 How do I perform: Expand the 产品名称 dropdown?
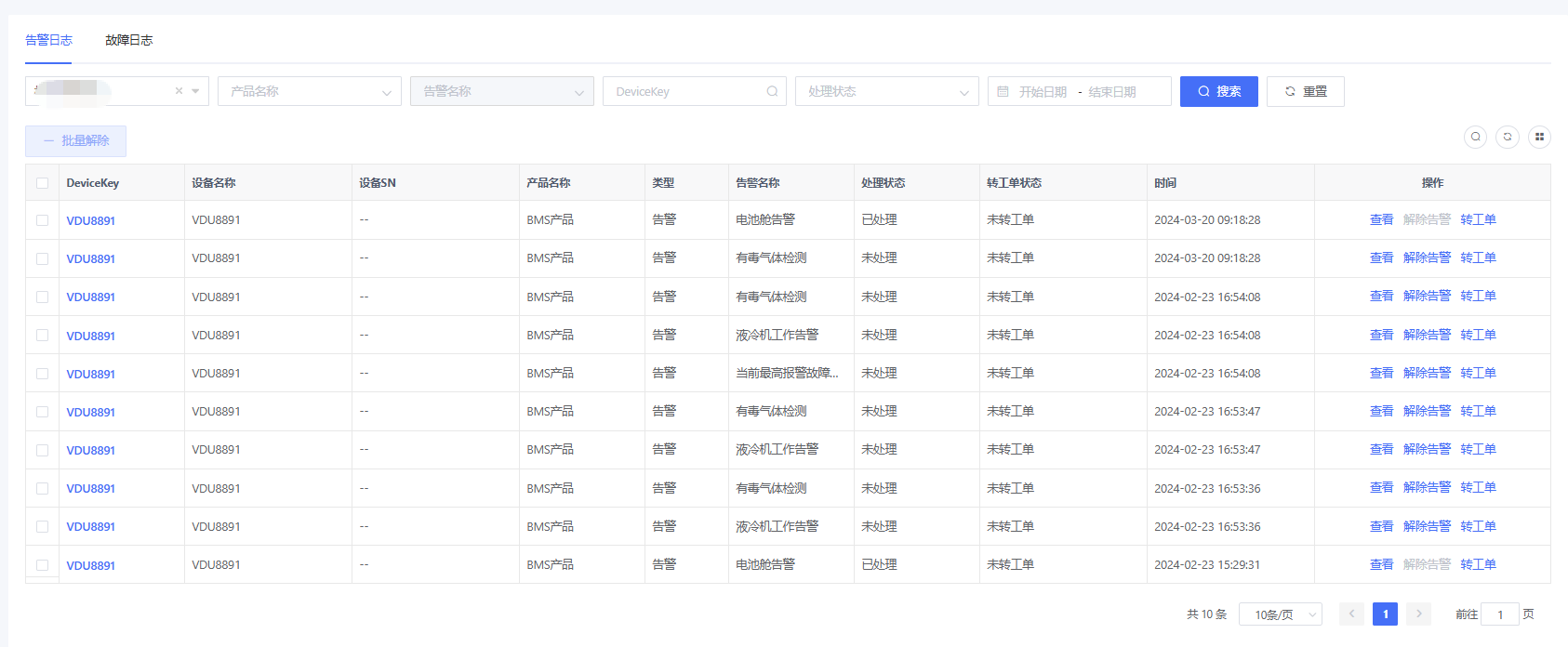[x=310, y=91]
